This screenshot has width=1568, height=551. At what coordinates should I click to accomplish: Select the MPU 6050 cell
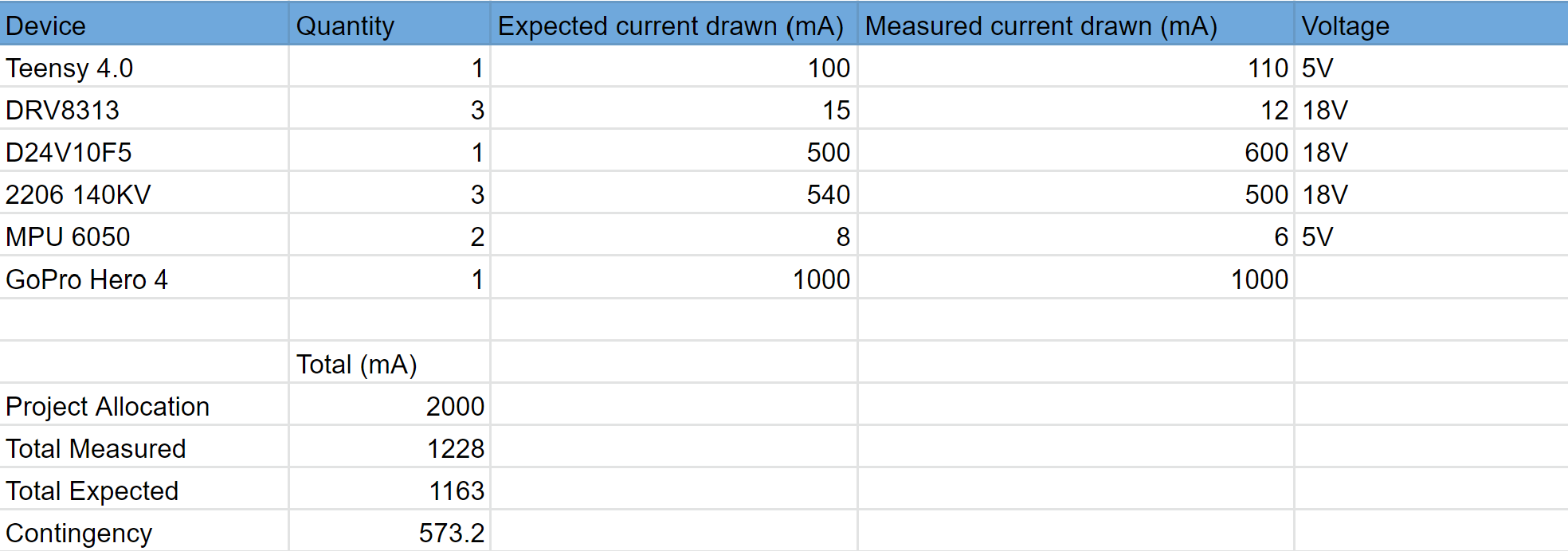coord(143,236)
